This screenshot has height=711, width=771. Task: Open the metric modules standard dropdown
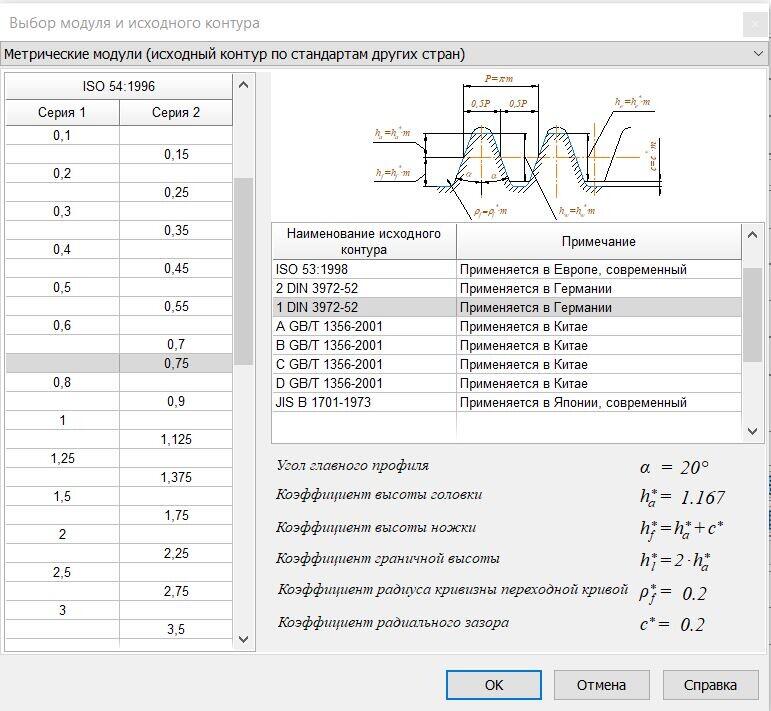[x=385, y=54]
